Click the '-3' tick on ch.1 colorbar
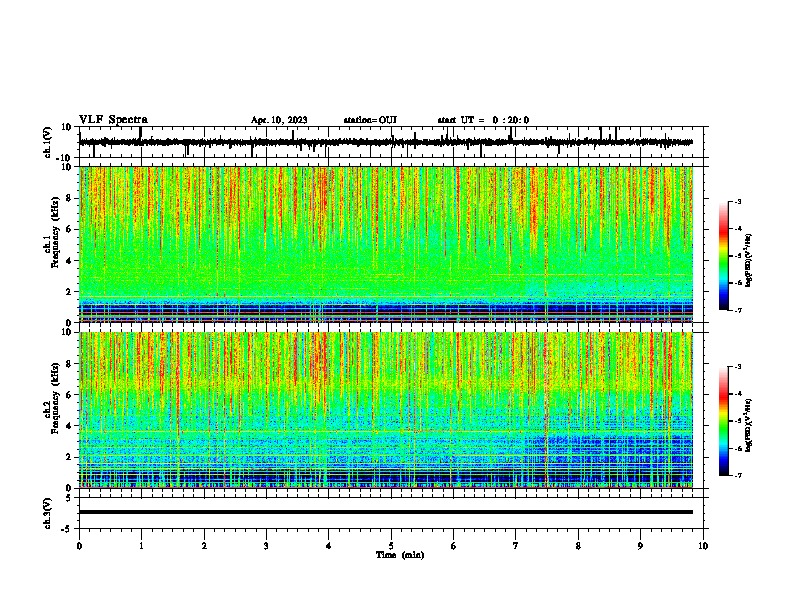The height and width of the screenshot is (612, 792). [738, 201]
